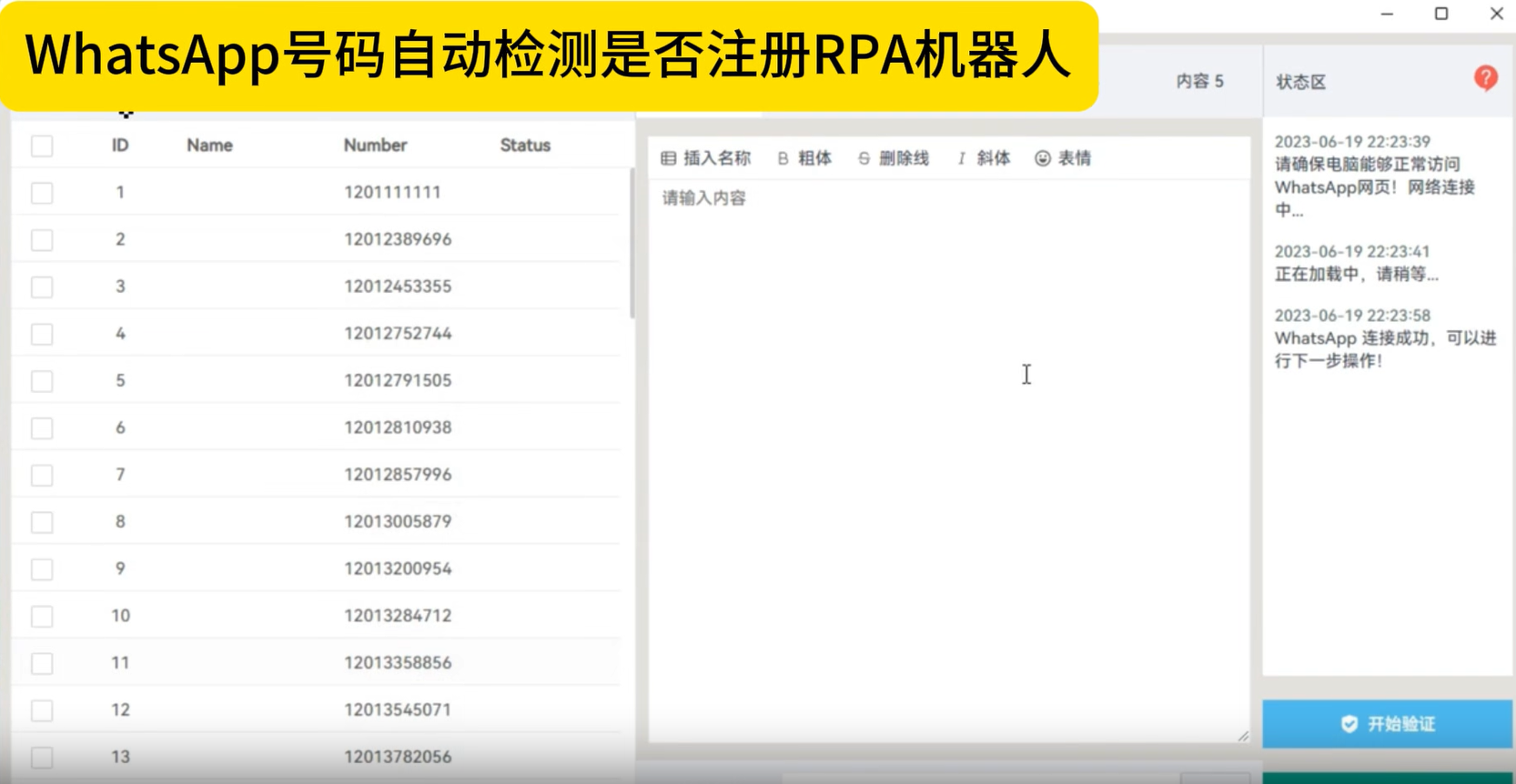Viewport: 1516px width, 784px height.
Task: Minimize the application window
Action: [1387, 14]
